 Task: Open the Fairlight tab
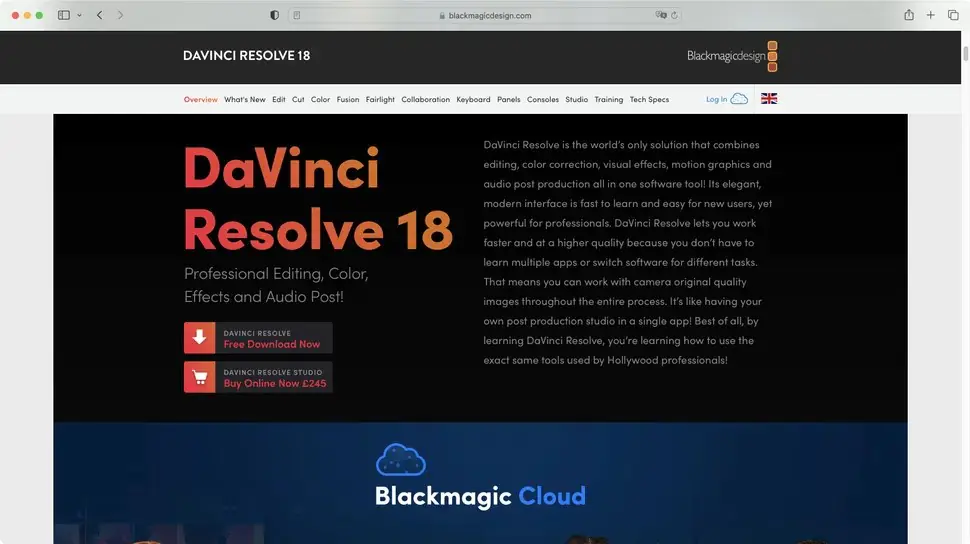tap(380, 100)
